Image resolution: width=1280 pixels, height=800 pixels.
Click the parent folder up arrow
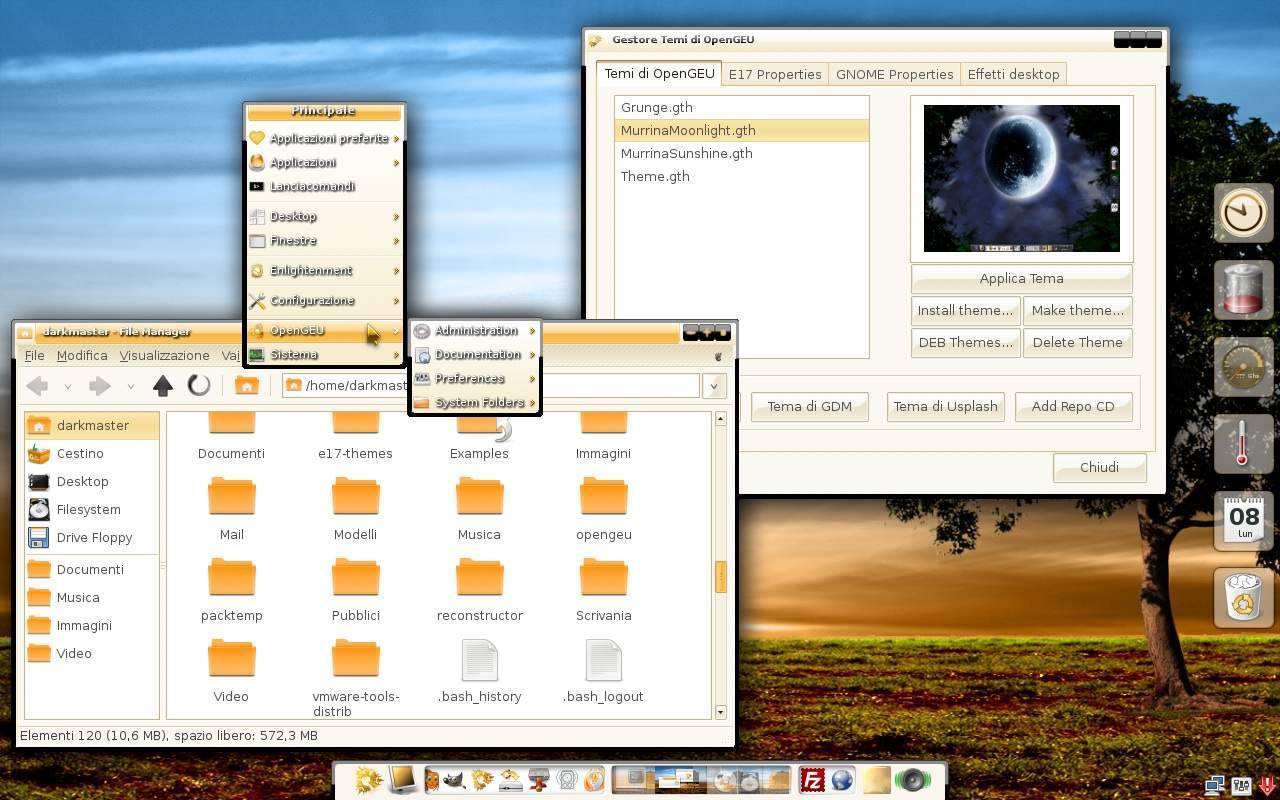[163, 385]
